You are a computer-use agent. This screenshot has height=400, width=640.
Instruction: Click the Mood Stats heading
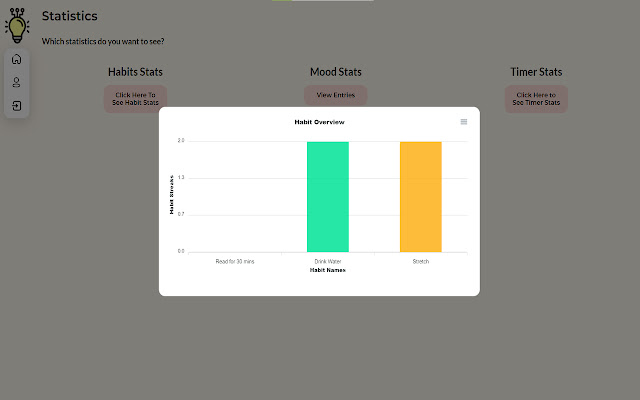click(336, 72)
